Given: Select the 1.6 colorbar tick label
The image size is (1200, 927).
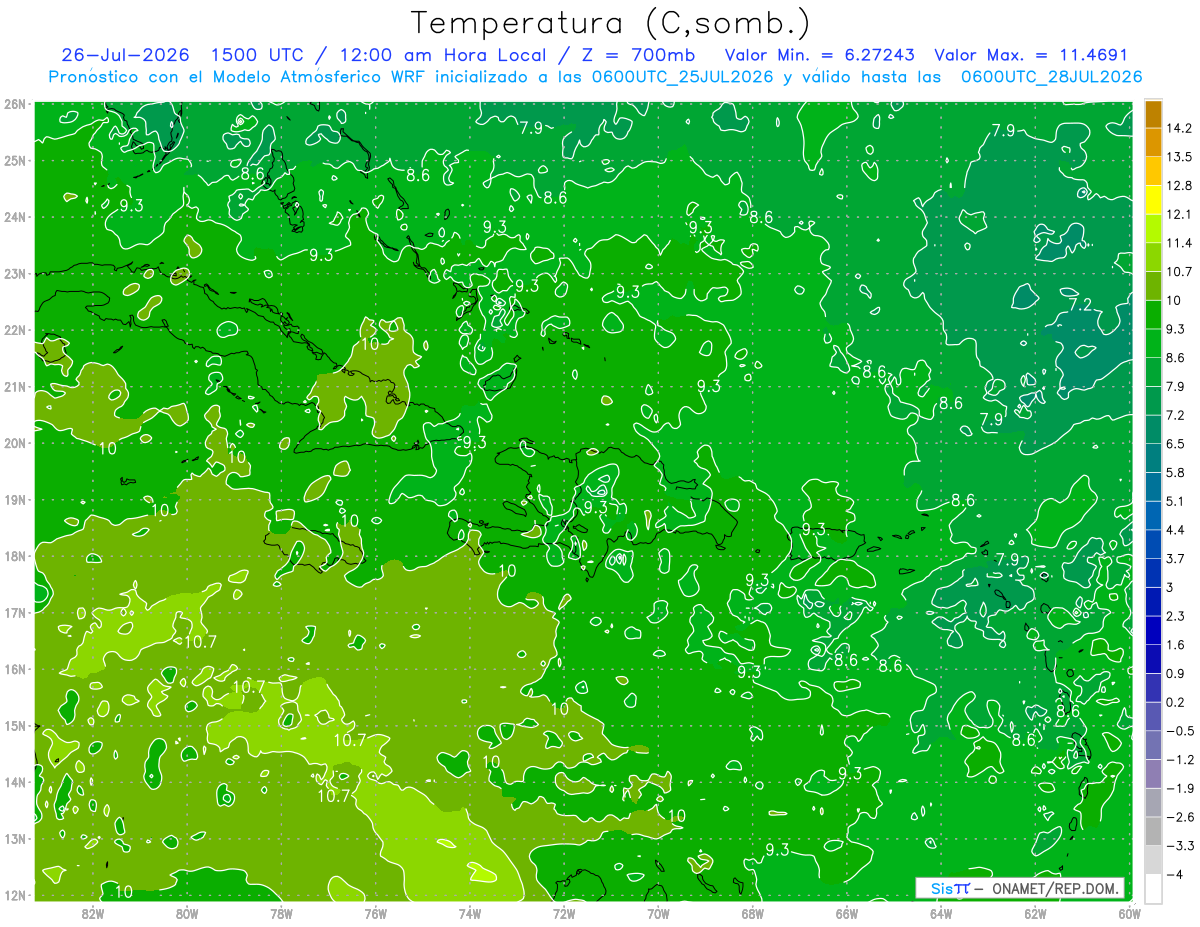Looking at the screenshot, I should 1175,645.
